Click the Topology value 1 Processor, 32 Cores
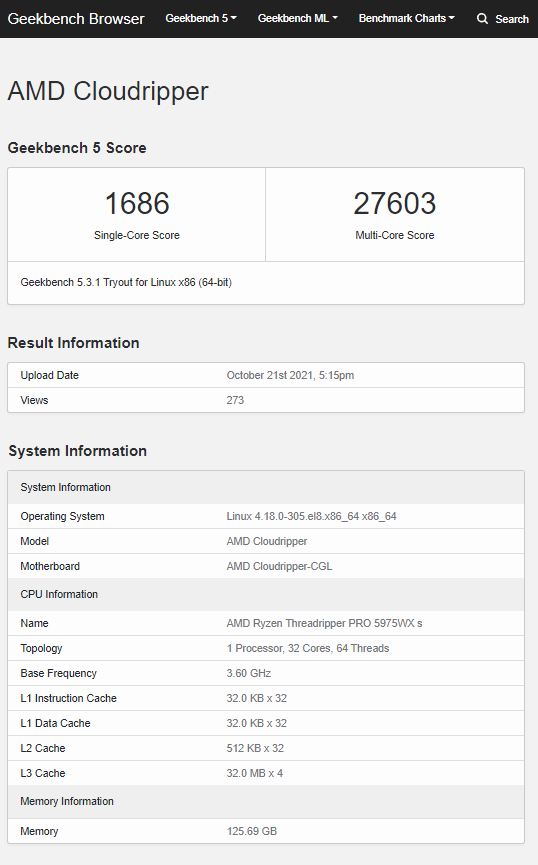538x865 pixels. pos(308,648)
